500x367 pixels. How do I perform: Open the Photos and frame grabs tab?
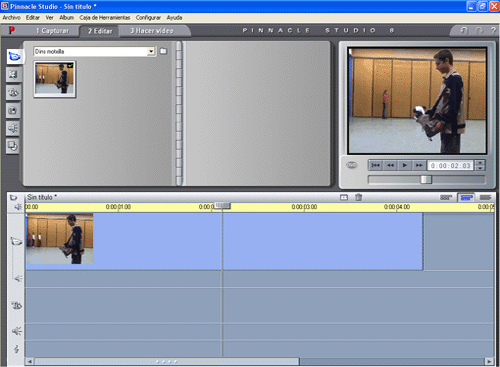(x=13, y=110)
